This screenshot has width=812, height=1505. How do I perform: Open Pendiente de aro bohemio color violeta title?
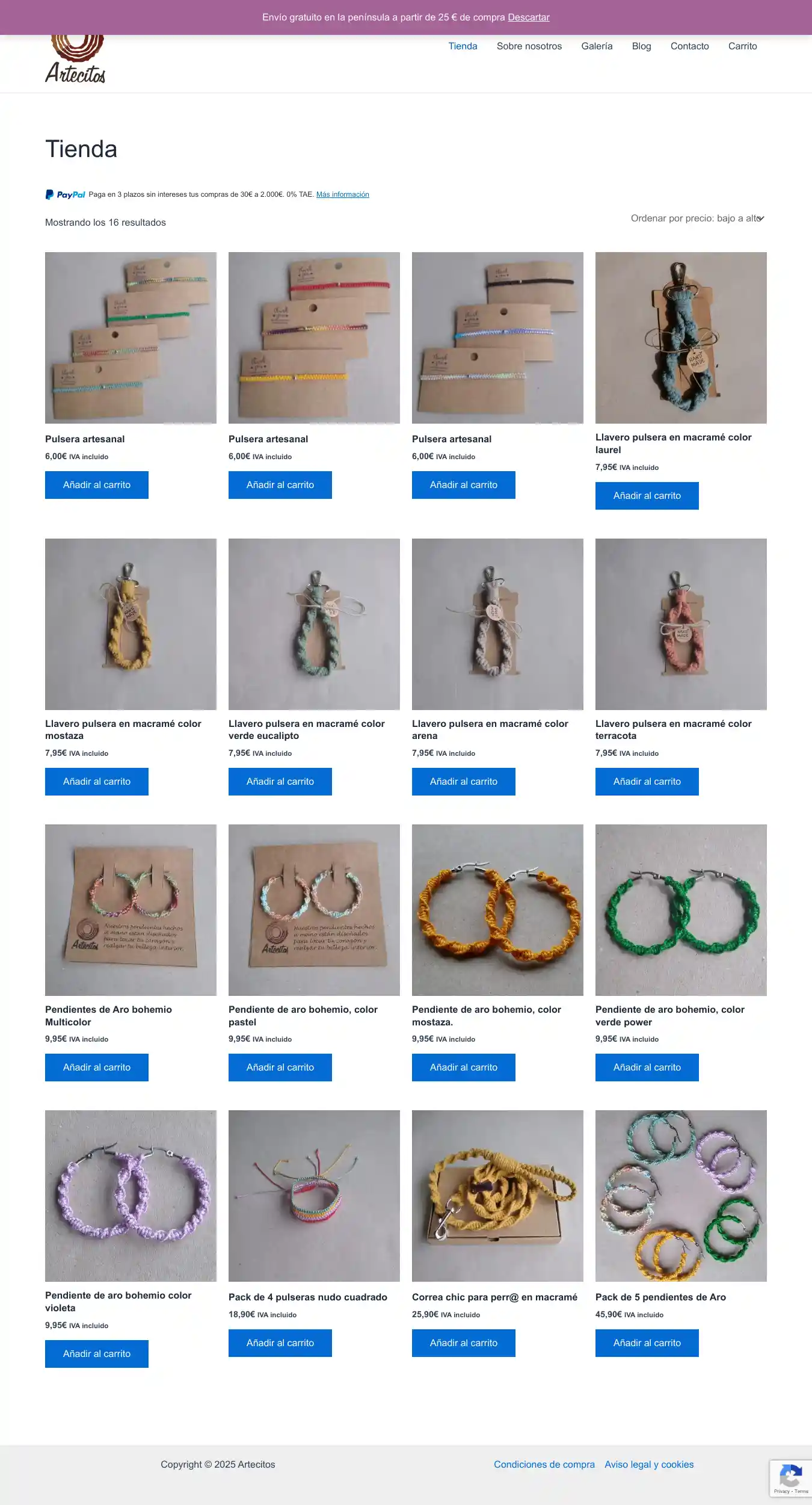coord(118,1302)
